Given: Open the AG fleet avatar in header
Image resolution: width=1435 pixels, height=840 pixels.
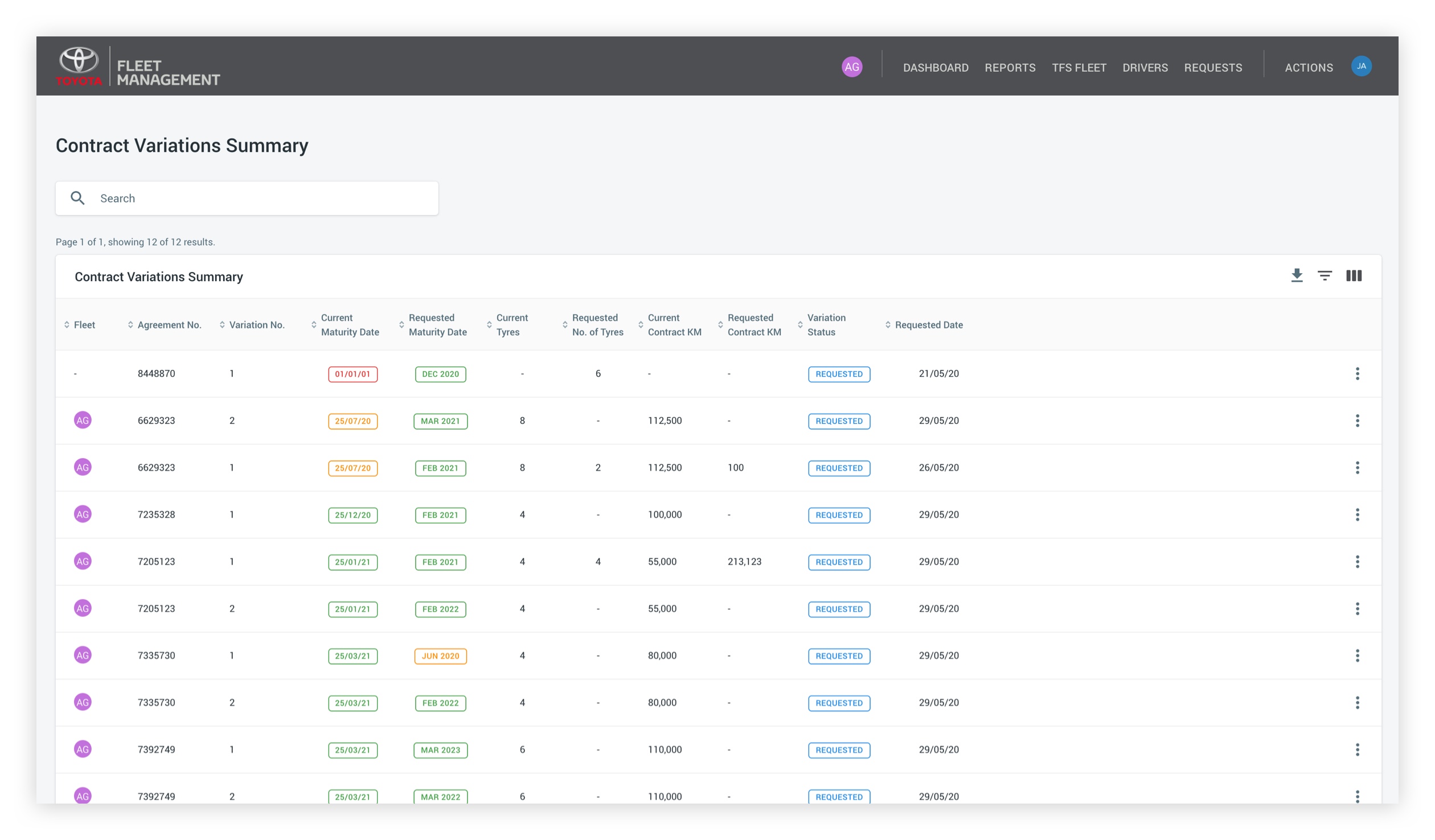Looking at the screenshot, I should [x=852, y=67].
